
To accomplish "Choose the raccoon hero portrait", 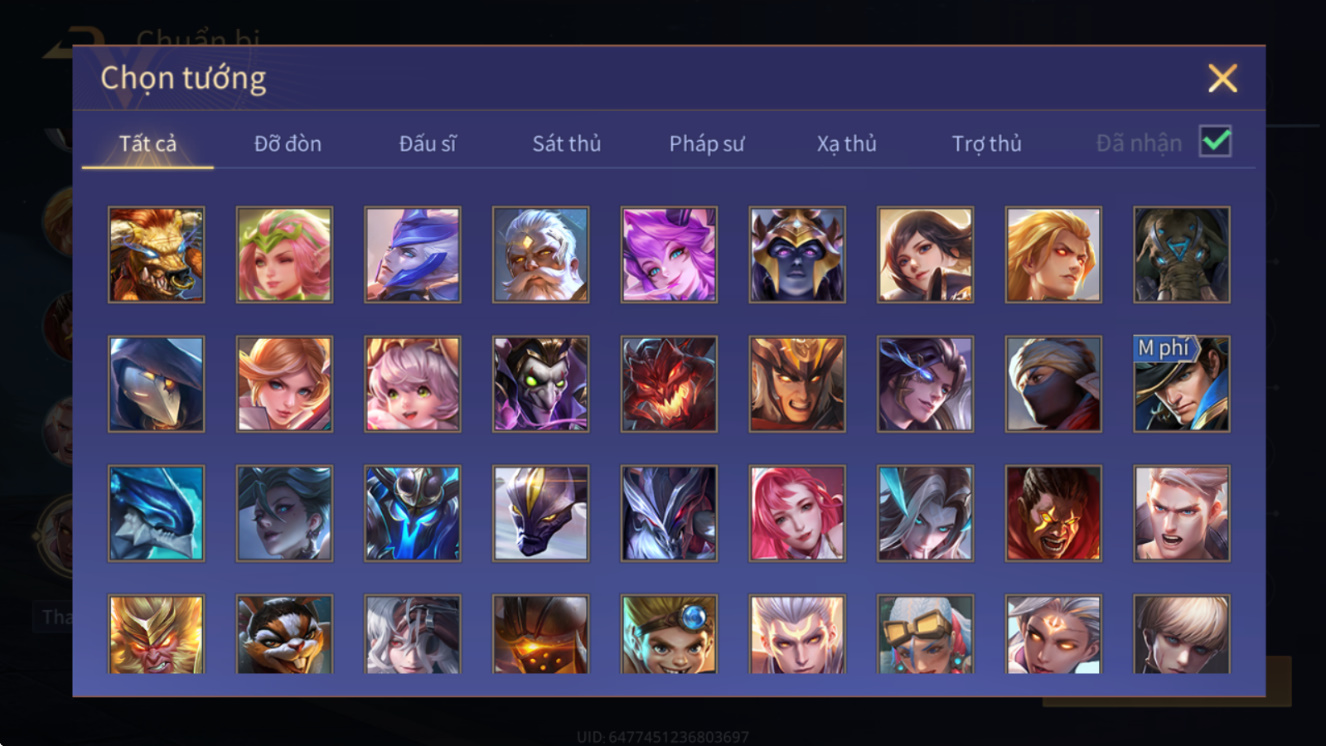I will pos(285,634).
